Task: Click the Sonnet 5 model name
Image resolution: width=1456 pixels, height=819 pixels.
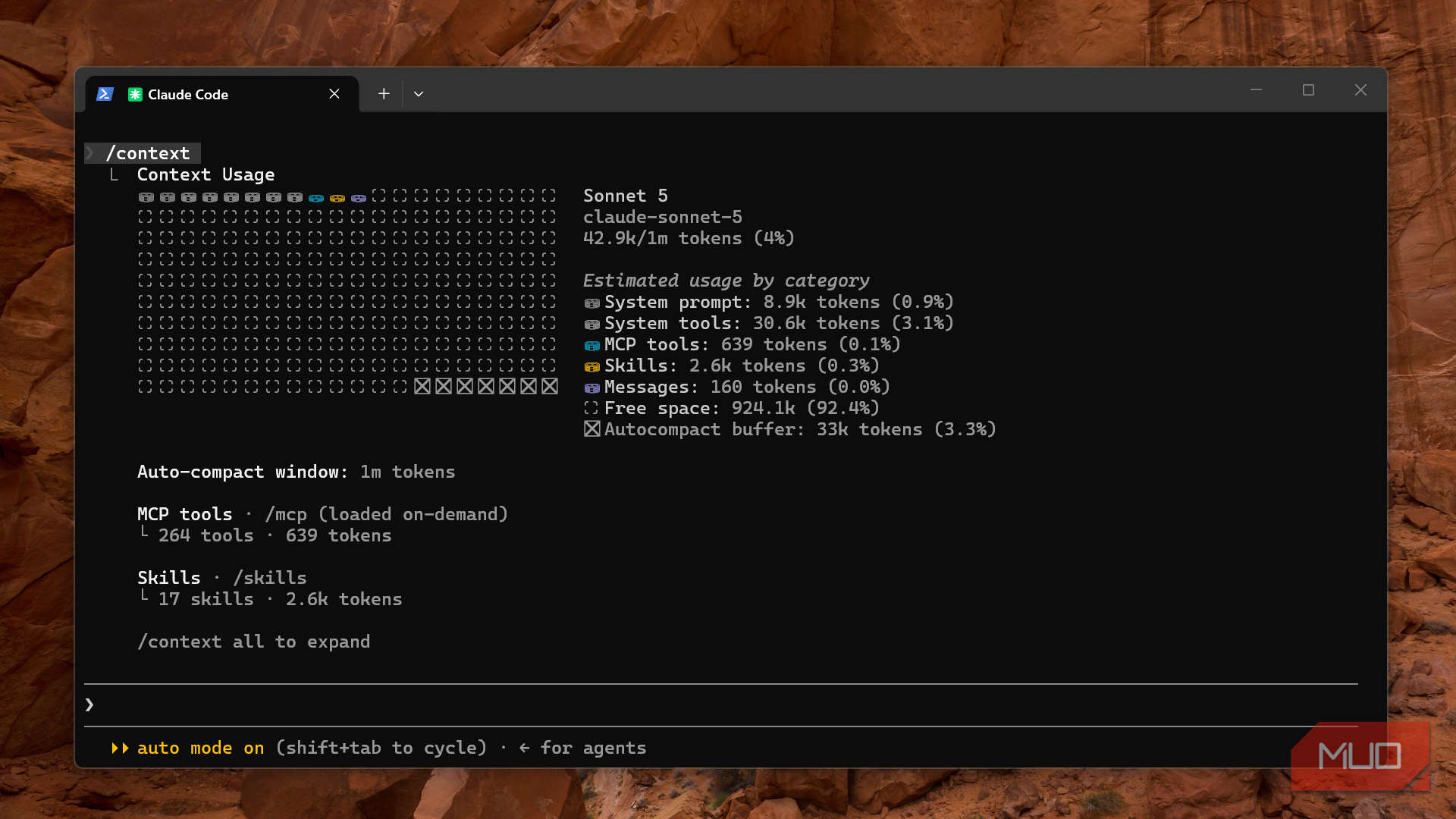Action: 626,196
